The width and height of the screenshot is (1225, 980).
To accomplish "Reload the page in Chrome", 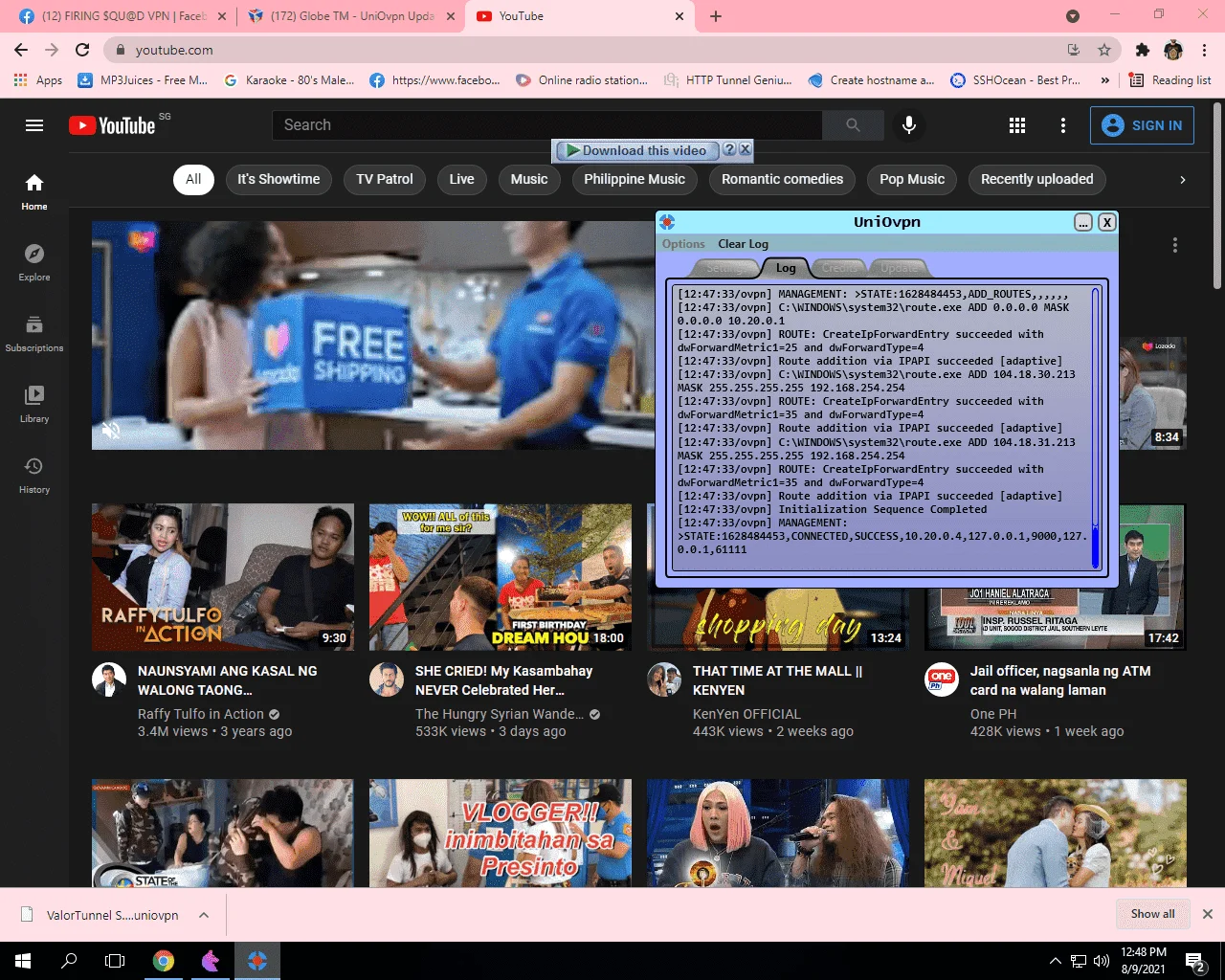I will click(x=82, y=50).
